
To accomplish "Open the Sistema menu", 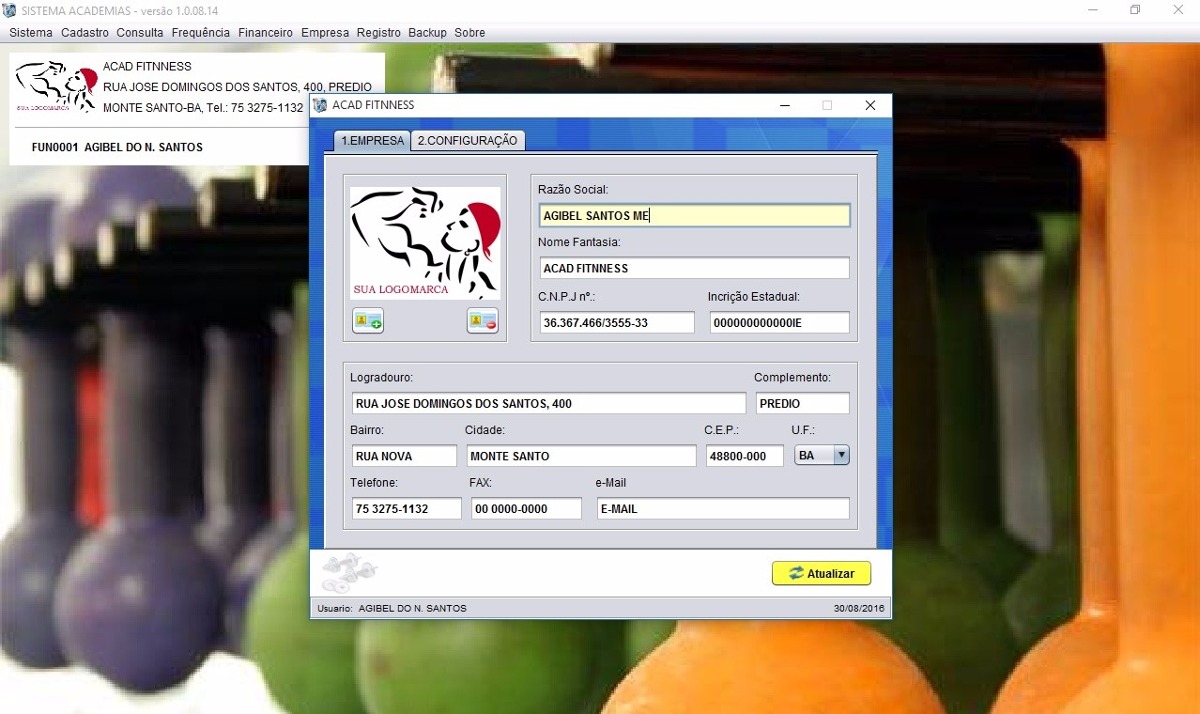I will point(30,32).
